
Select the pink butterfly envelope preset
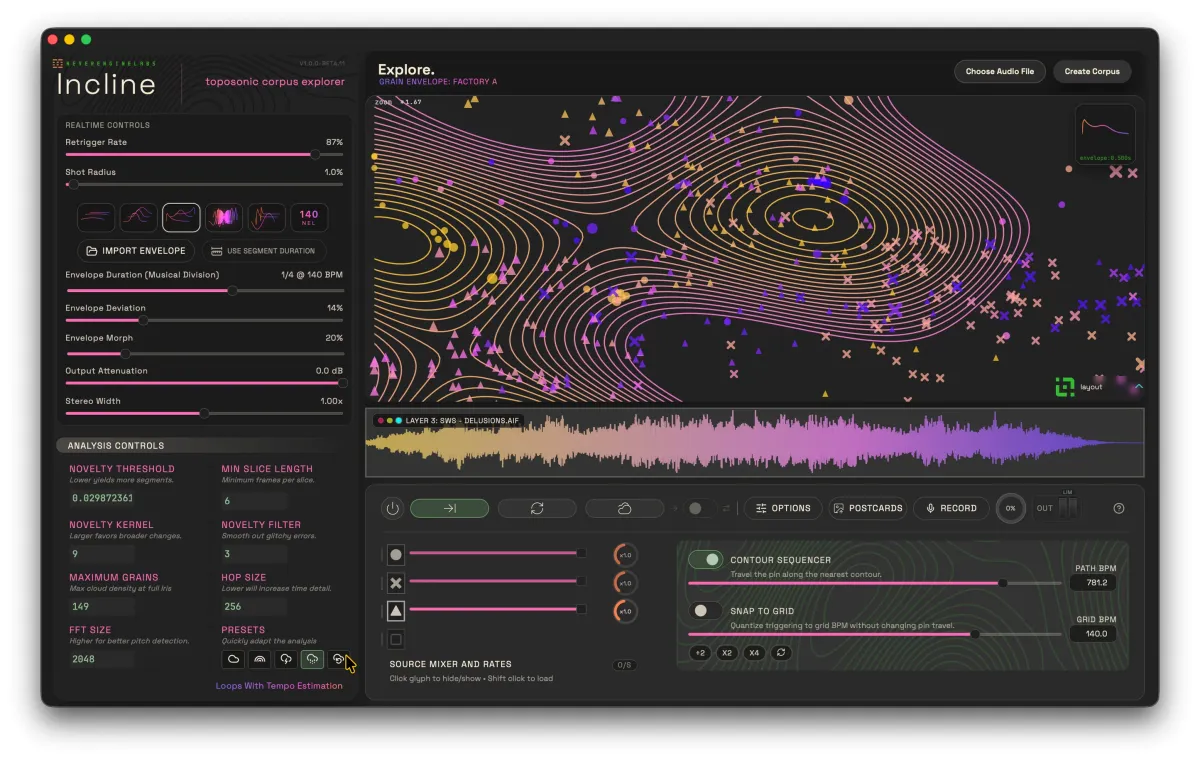coord(224,216)
